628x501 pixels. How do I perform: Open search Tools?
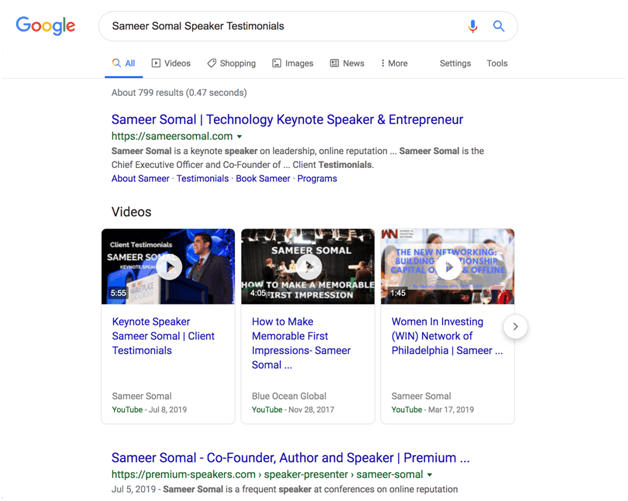point(497,63)
